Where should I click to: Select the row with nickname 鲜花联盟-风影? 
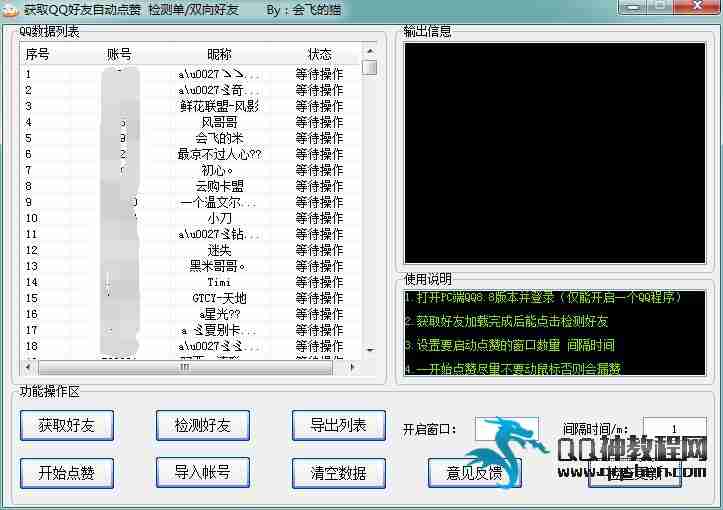tap(191, 106)
